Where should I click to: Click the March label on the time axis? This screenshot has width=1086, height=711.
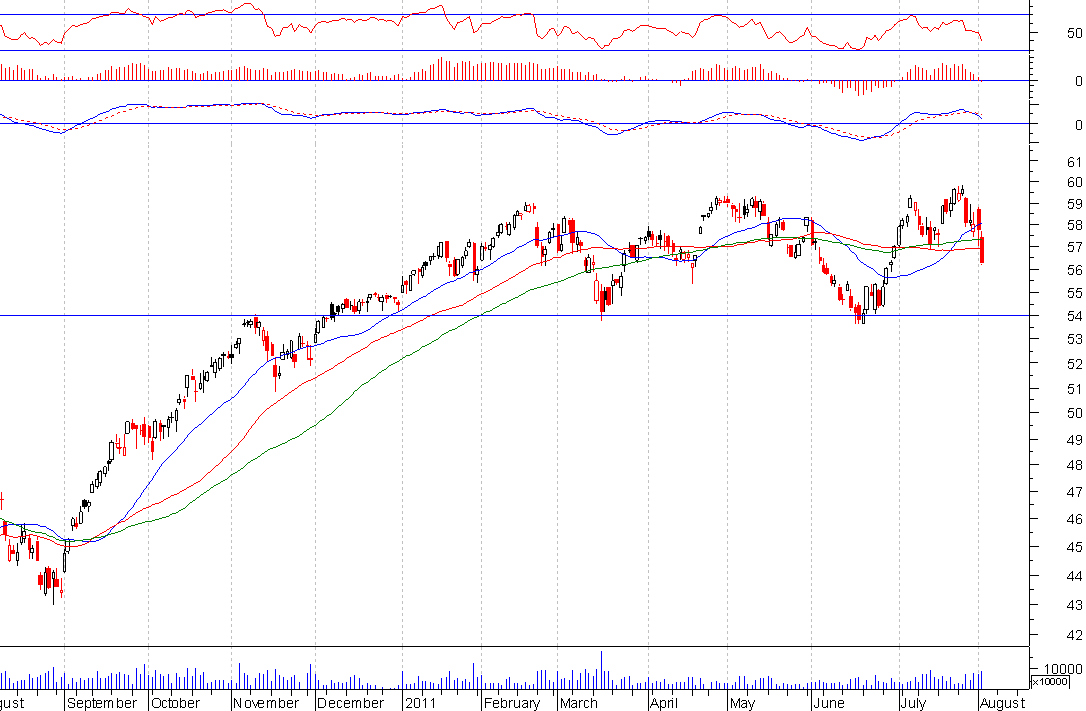click(578, 703)
